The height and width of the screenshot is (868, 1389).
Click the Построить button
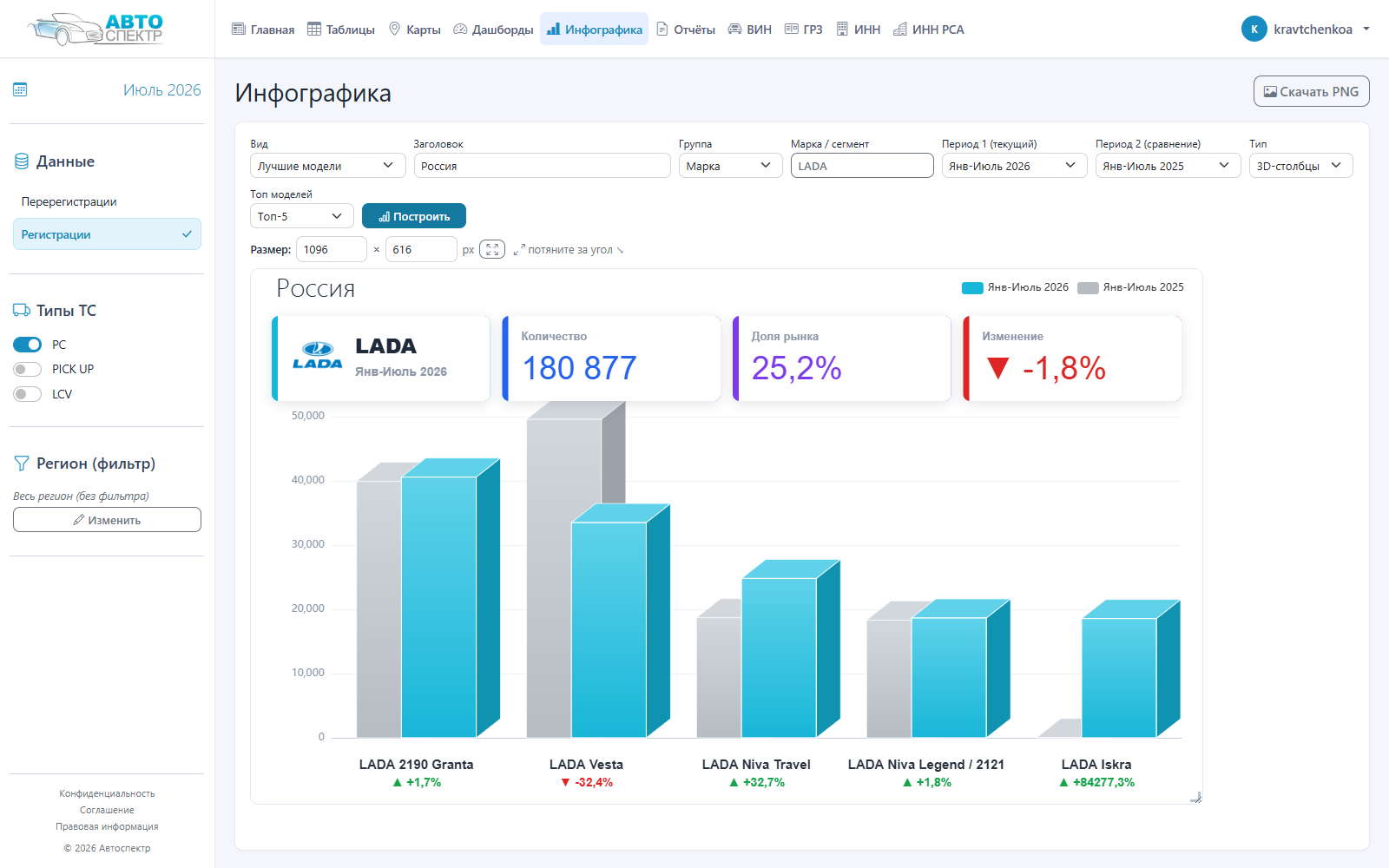click(x=414, y=216)
